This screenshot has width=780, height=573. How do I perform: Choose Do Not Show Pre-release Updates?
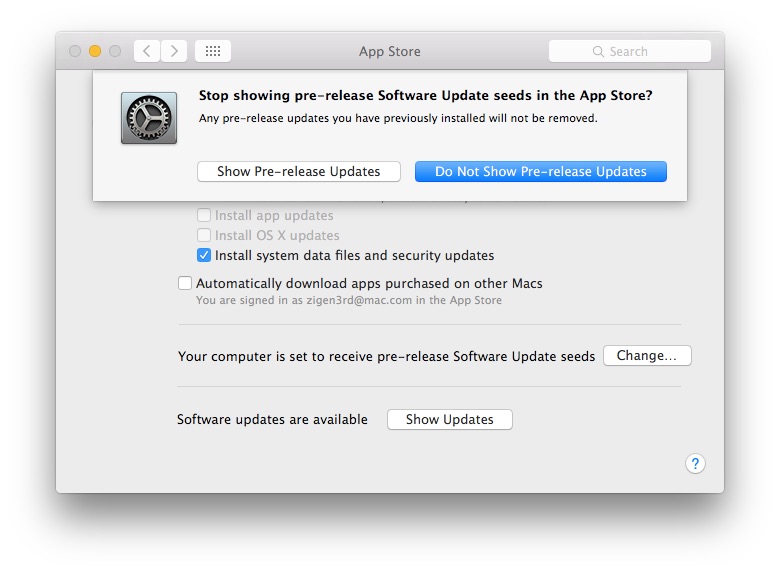pyautogui.click(x=540, y=171)
